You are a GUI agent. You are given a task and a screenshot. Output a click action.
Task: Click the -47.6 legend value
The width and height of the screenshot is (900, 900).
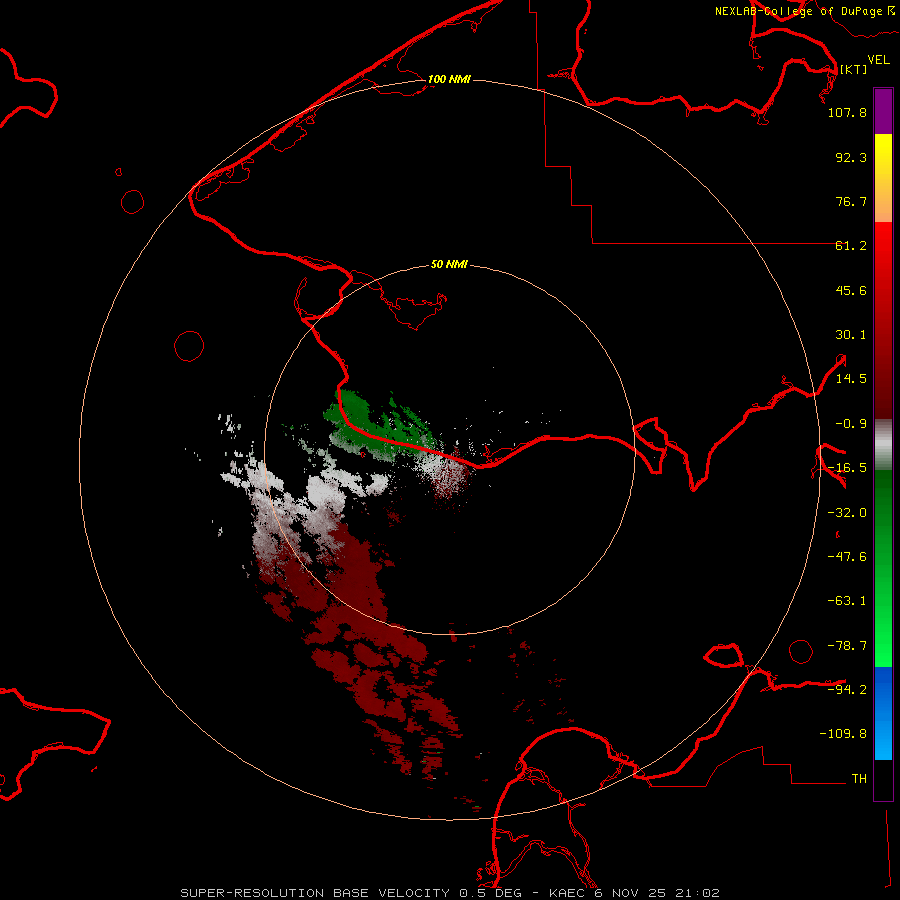click(847, 557)
